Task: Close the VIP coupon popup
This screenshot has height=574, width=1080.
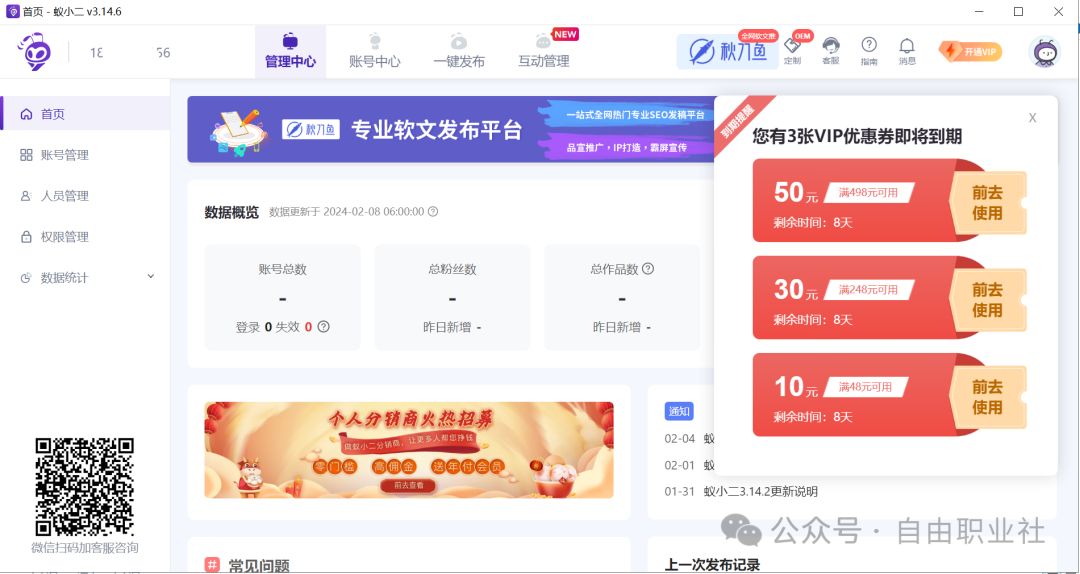Action: [1032, 118]
